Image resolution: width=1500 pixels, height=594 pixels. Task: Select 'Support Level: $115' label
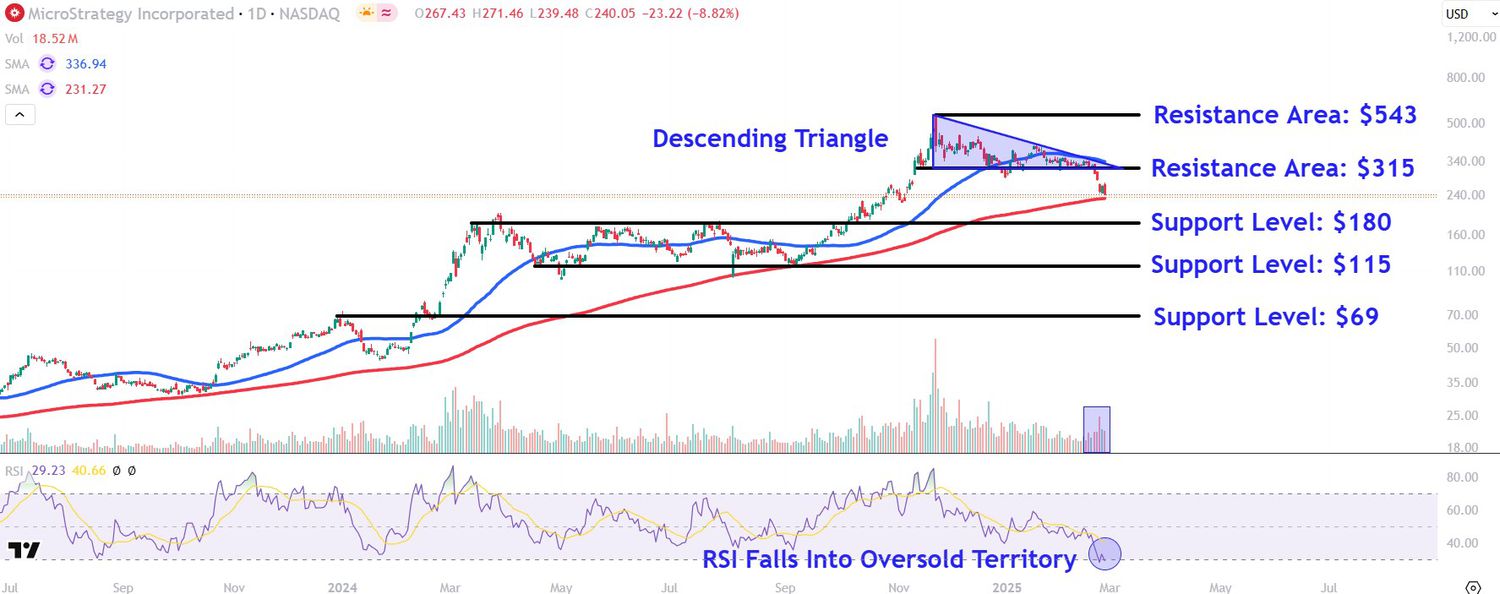pyautogui.click(x=1271, y=265)
